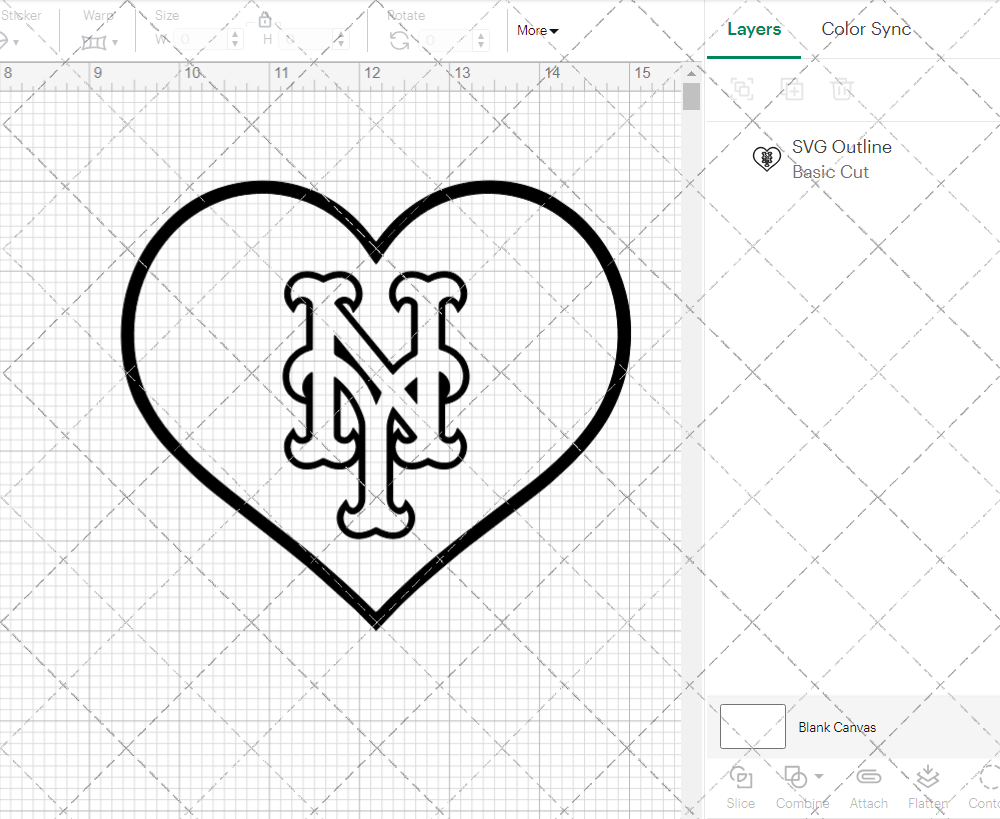
Task: Click the Delete layer trash icon
Action: (x=842, y=89)
